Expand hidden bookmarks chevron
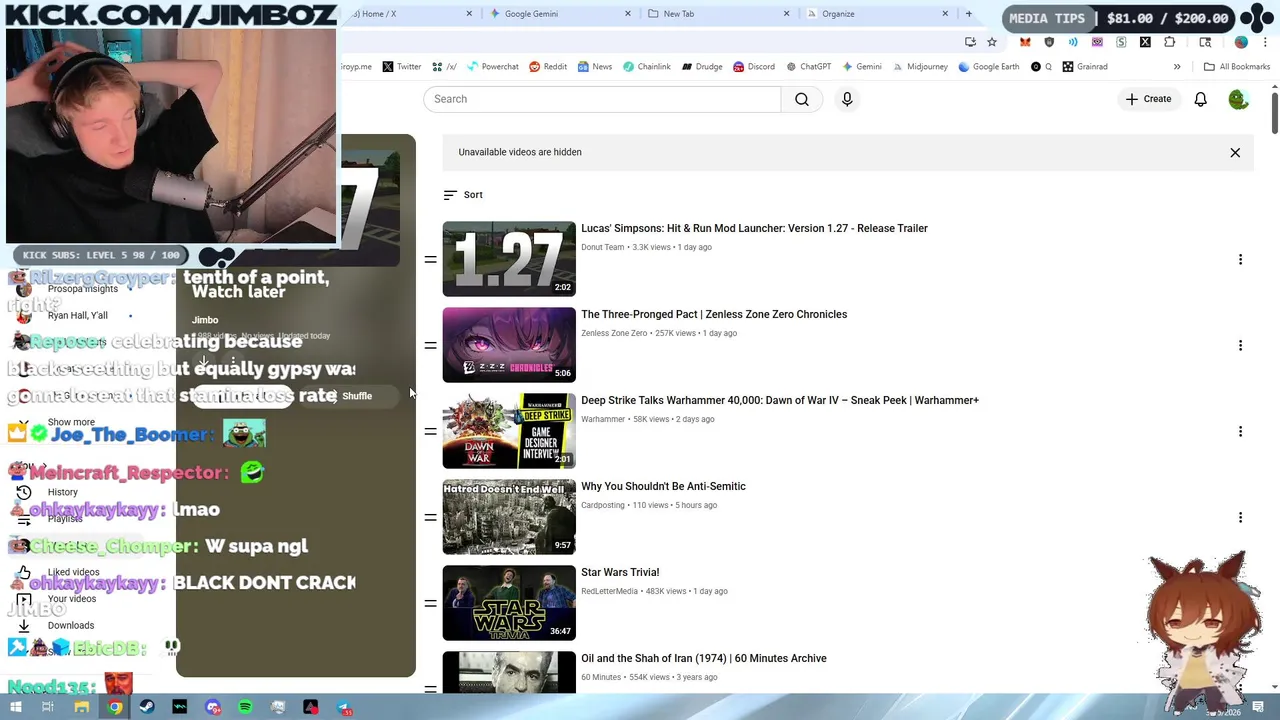 tap(1177, 67)
